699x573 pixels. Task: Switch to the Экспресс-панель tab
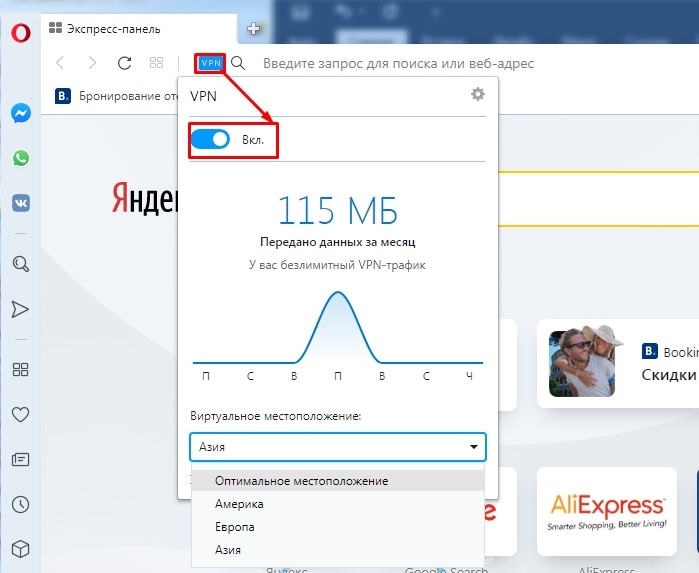[x=139, y=29]
